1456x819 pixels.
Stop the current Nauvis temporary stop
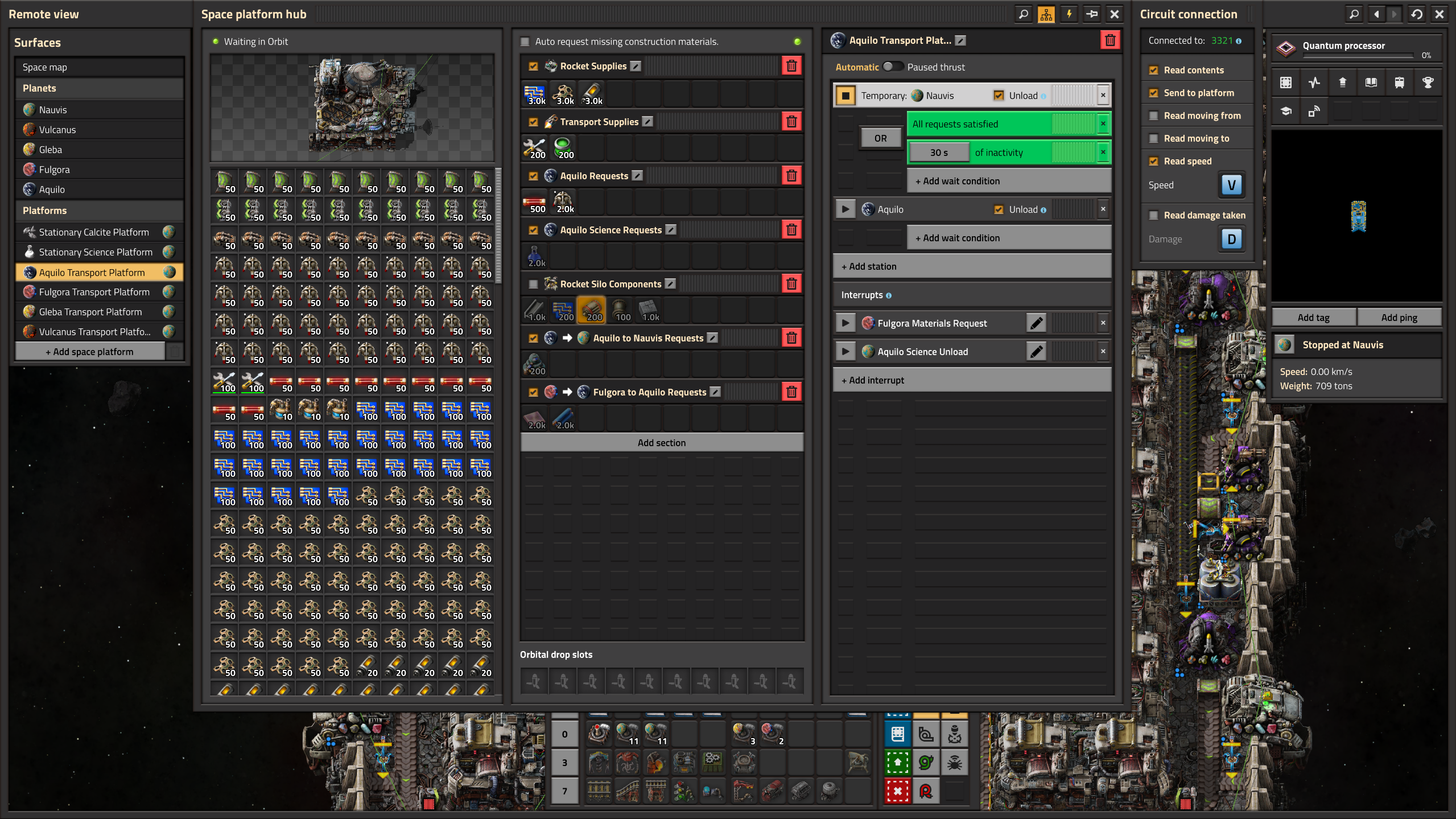click(845, 96)
